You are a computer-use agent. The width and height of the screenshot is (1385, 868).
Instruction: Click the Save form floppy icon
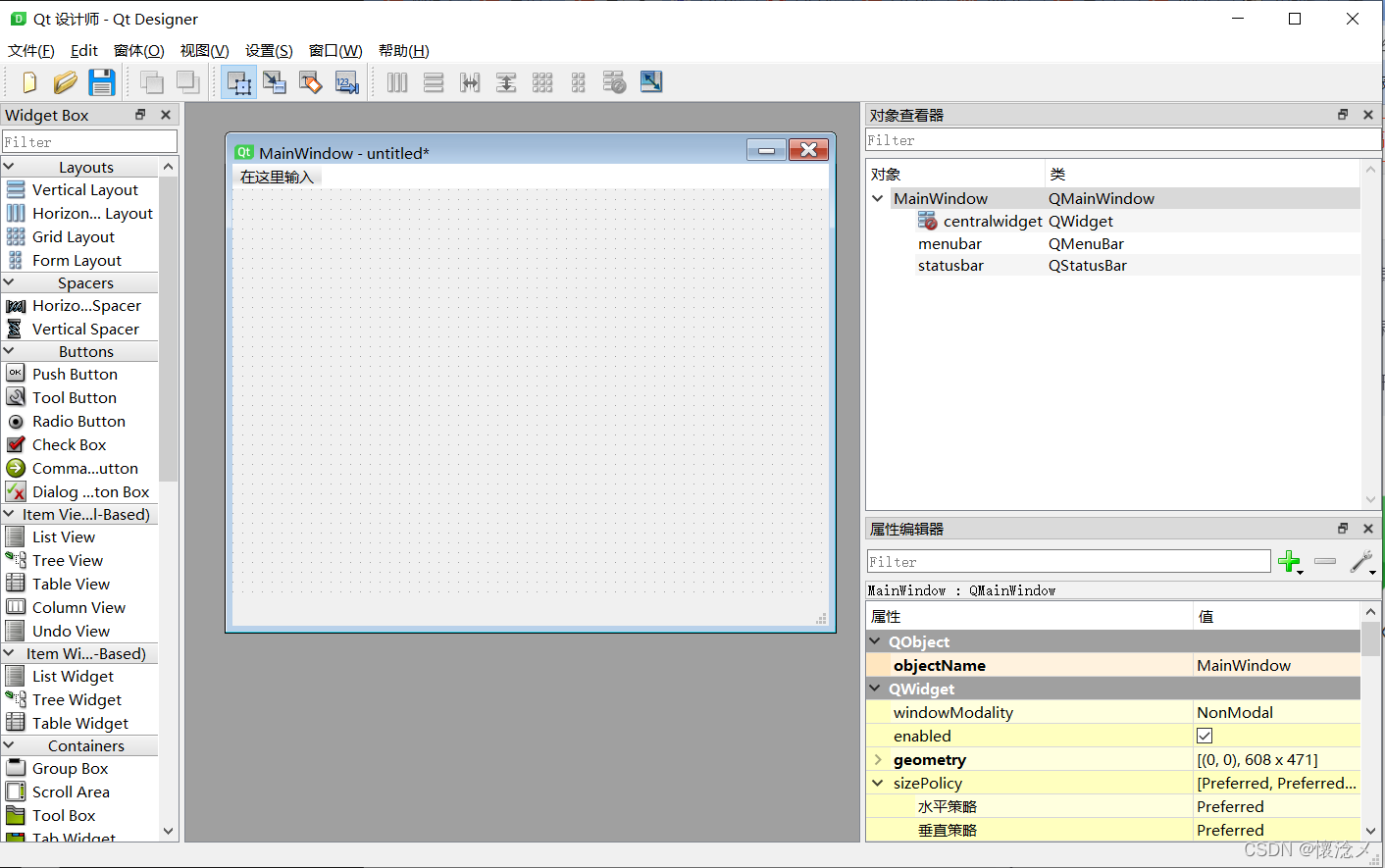pyautogui.click(x=102, y=82)
